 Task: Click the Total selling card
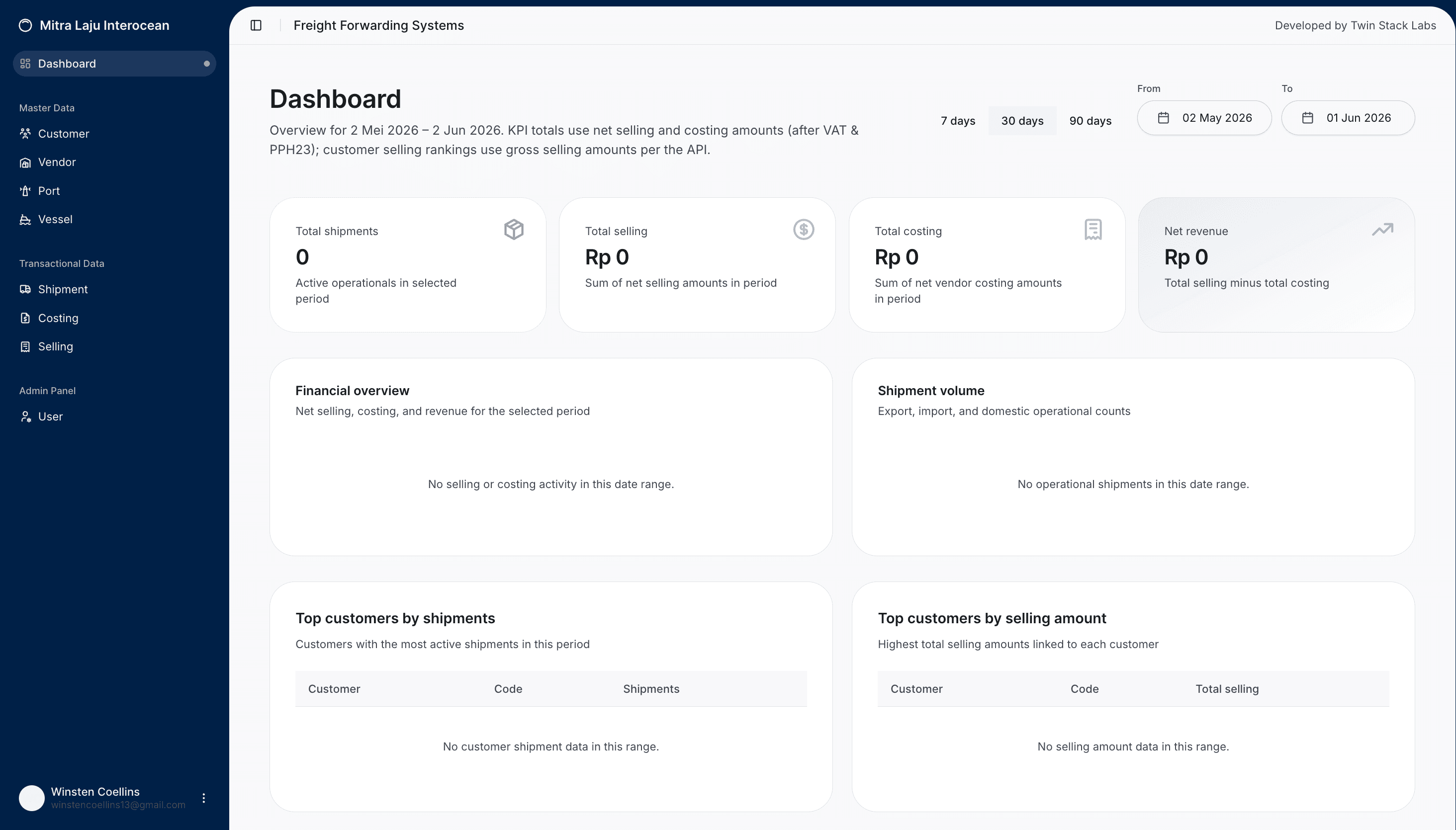[697, 265]
